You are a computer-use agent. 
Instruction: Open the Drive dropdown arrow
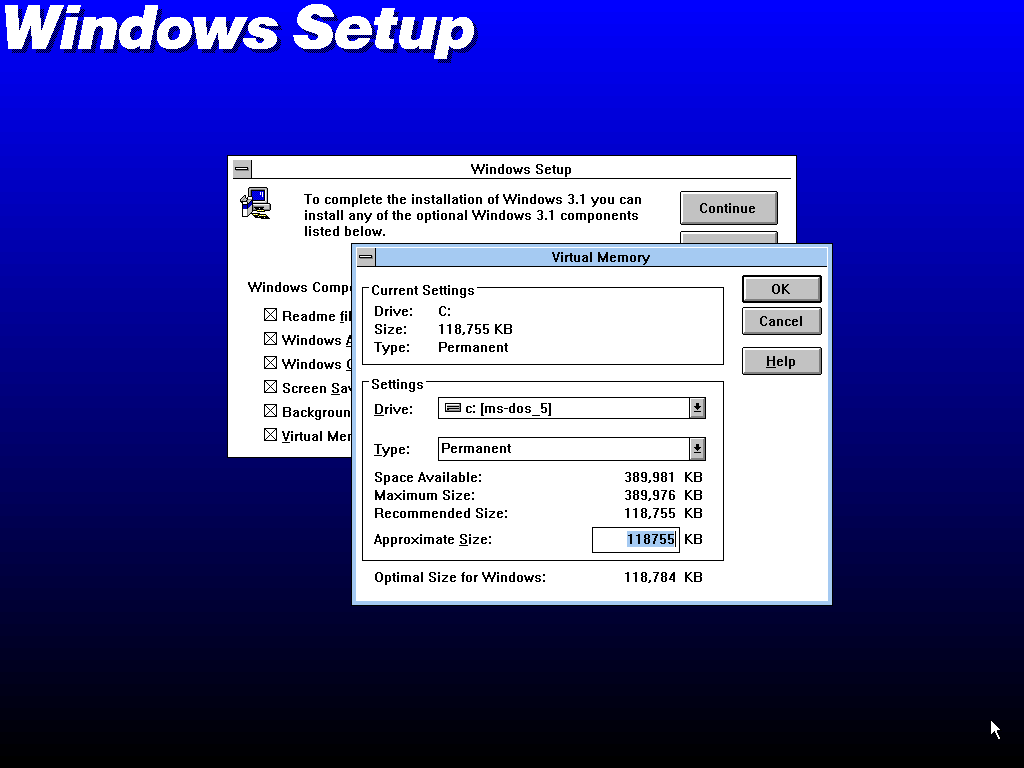pyautogui.click(x=697, y=408)
